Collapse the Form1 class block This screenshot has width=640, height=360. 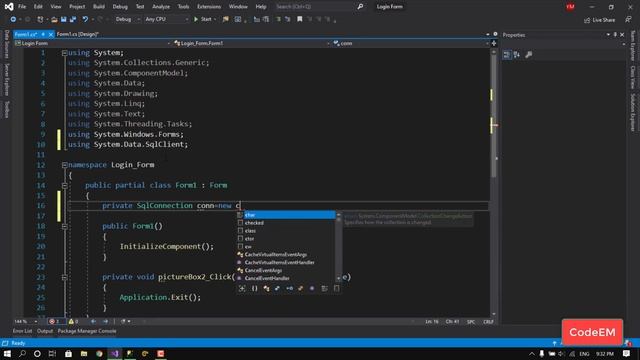64,185
